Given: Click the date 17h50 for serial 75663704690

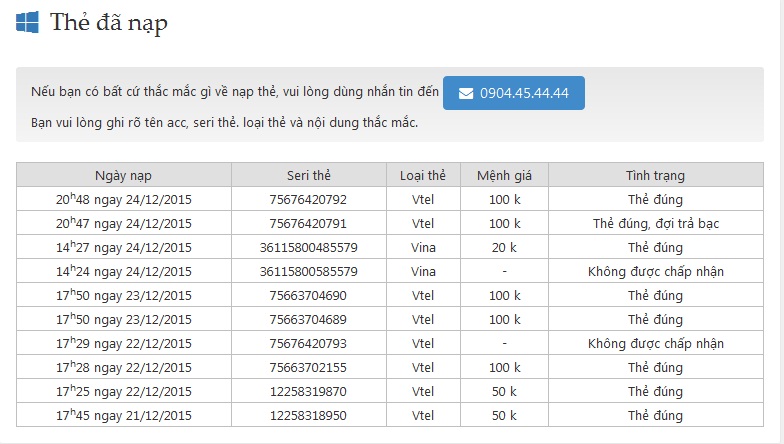Looking at the screenshot, I should [124, 296].
